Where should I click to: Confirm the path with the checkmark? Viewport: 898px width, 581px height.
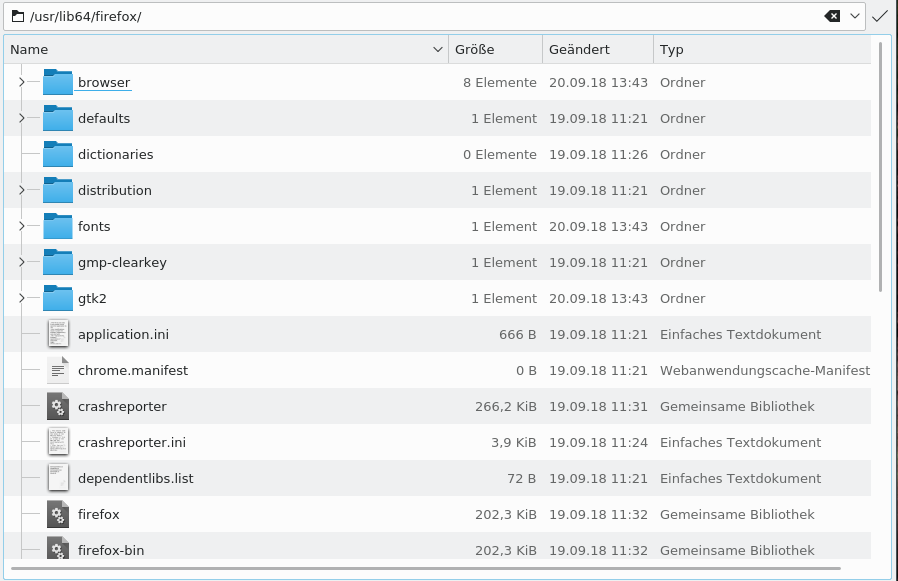tap(880, 16)
